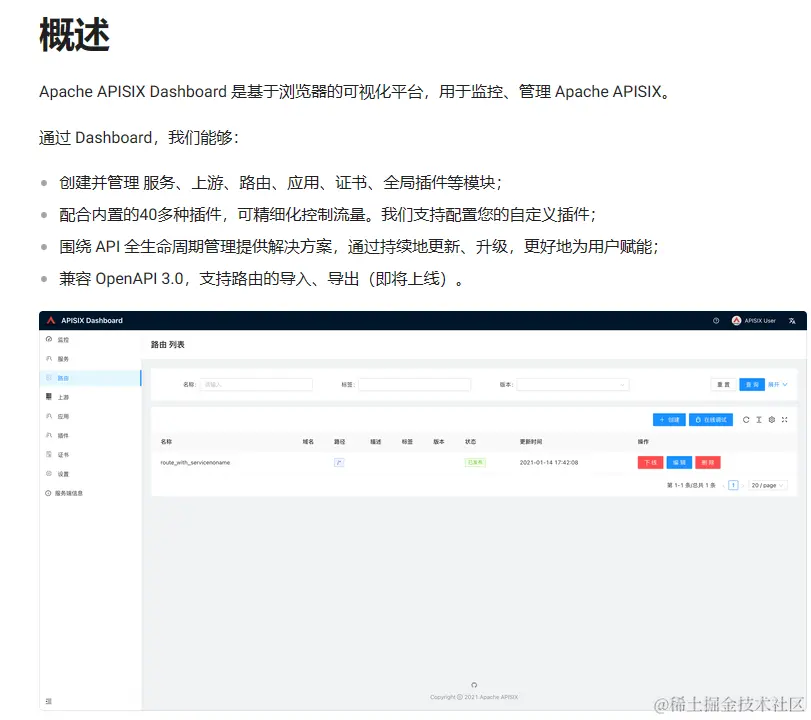
Task: Open the 版本 dropdown
Action: pyautogui.click(x=573, y=384)
